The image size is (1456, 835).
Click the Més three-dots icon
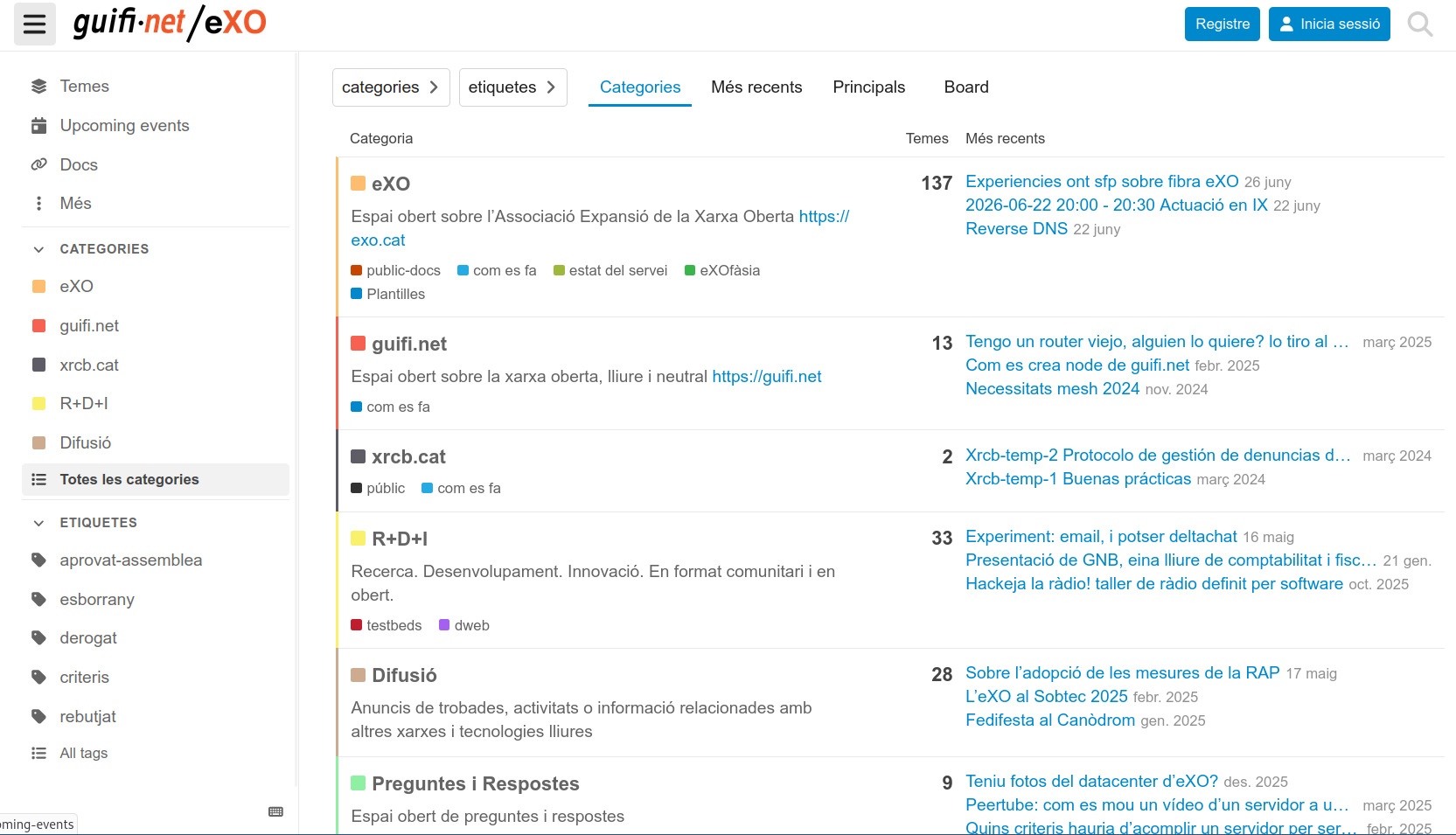pyautogui.click(x=38, y=204)
